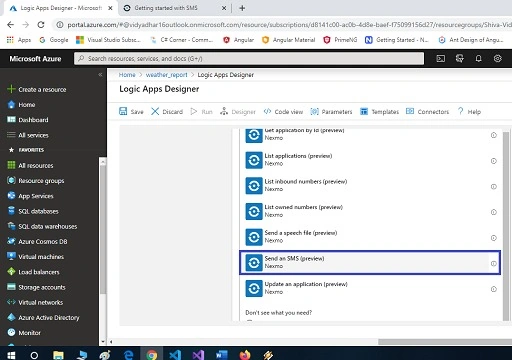Open Load balancers in sidebar
The image size is (512, 360).
click(x=33, y=272)
